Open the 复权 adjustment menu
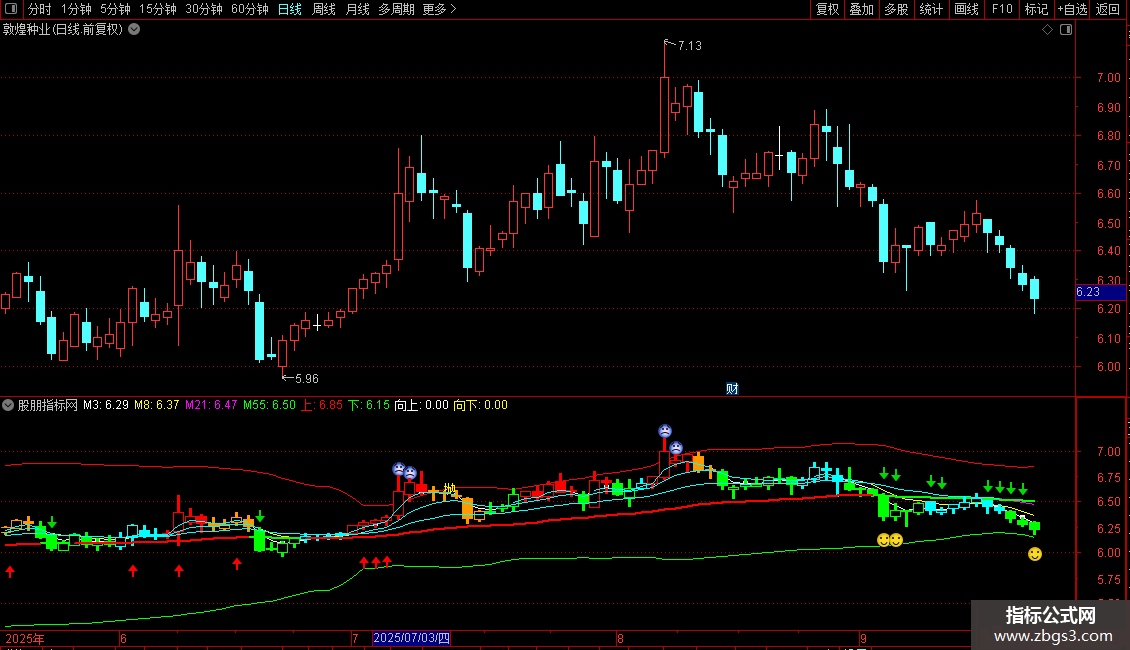The image size is (1130, 650). pyautogui.click(x=827, y=9)
